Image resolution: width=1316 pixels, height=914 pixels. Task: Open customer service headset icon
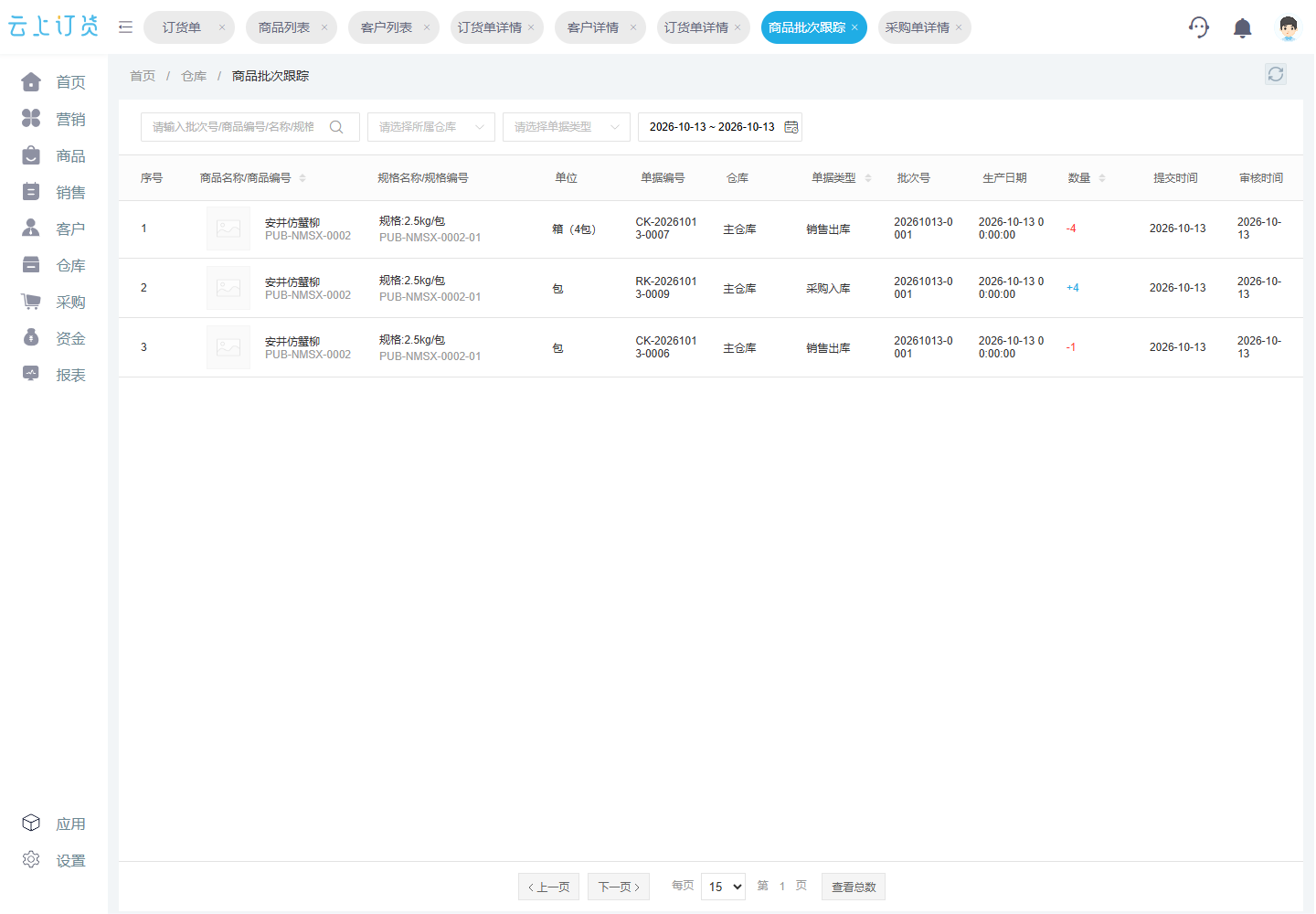click(x=1199, y=27)
